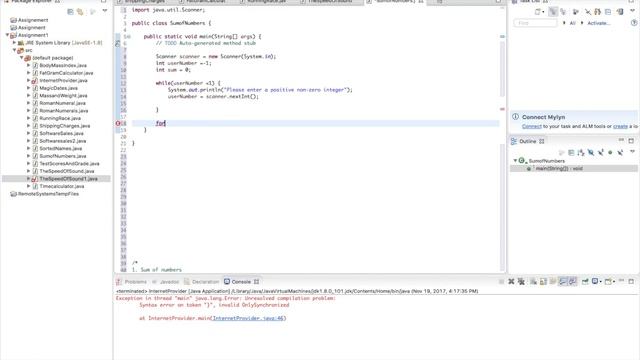The image size is (640, 360).
Task: Toggle show console on standard error
Action: point(573,282)
